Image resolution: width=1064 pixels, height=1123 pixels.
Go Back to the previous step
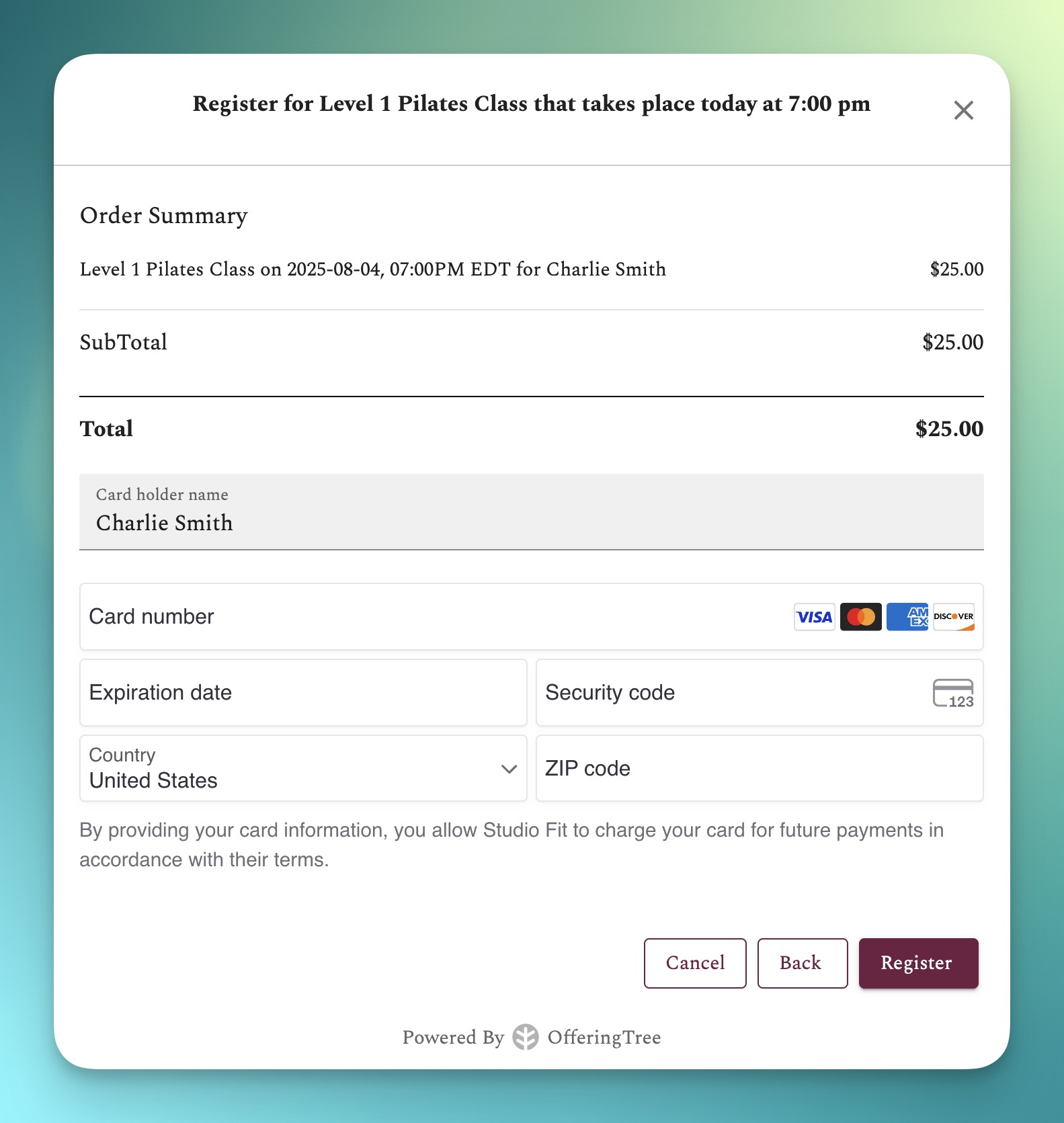[802, 963]
